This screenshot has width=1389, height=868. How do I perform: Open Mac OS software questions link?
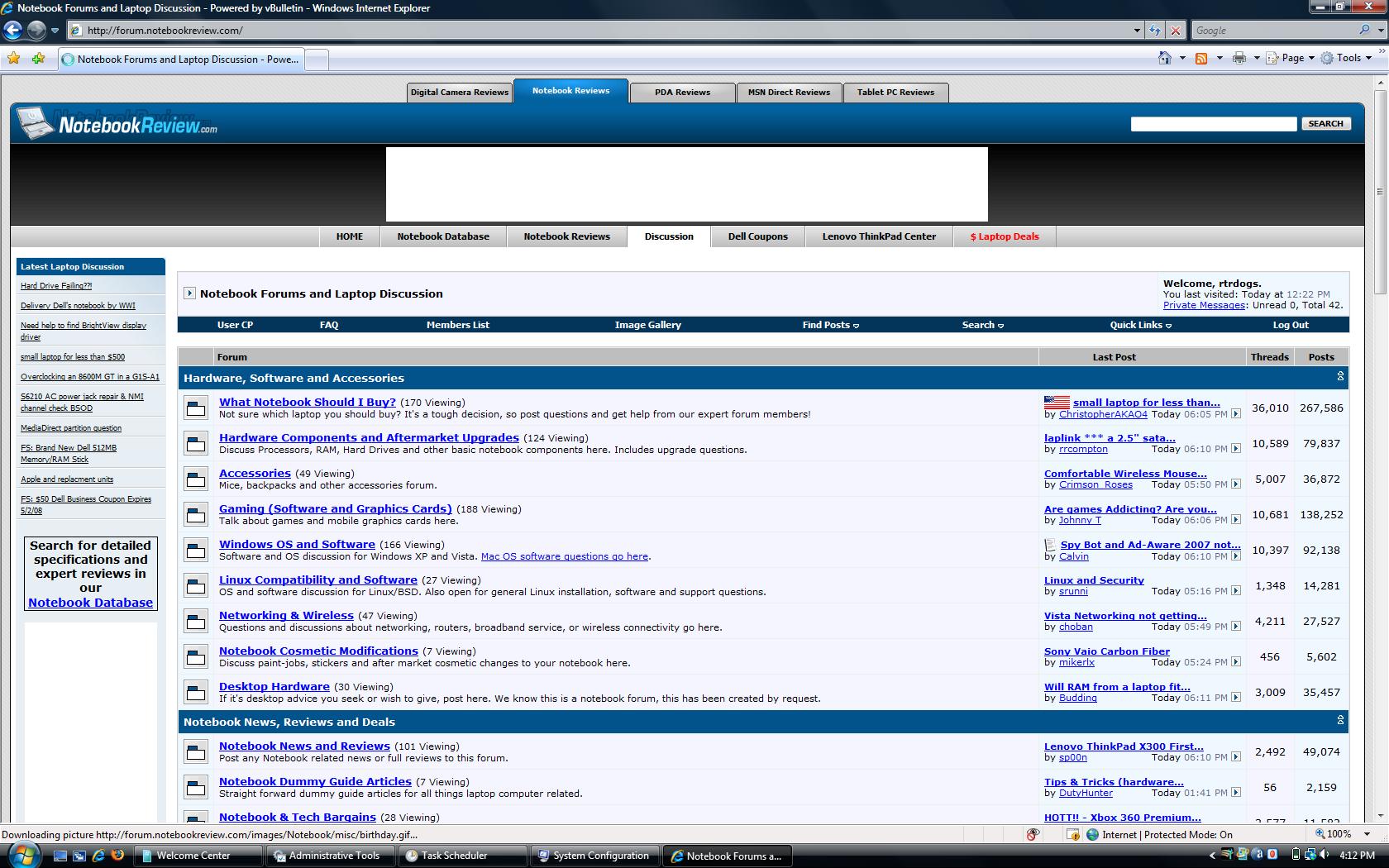coord(565,556)
